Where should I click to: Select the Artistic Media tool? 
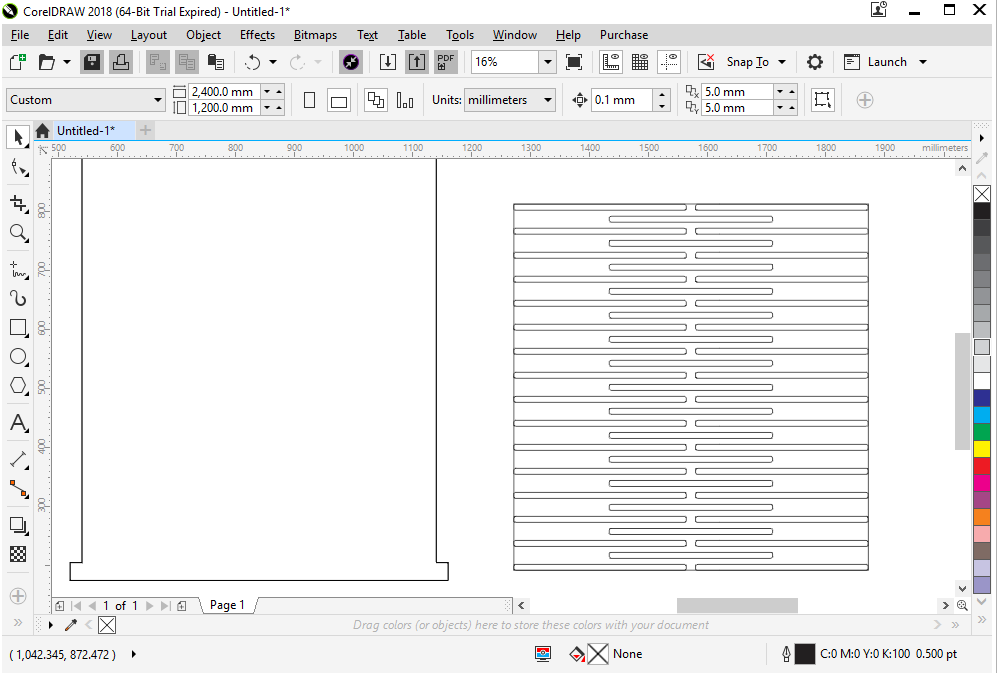18,298
